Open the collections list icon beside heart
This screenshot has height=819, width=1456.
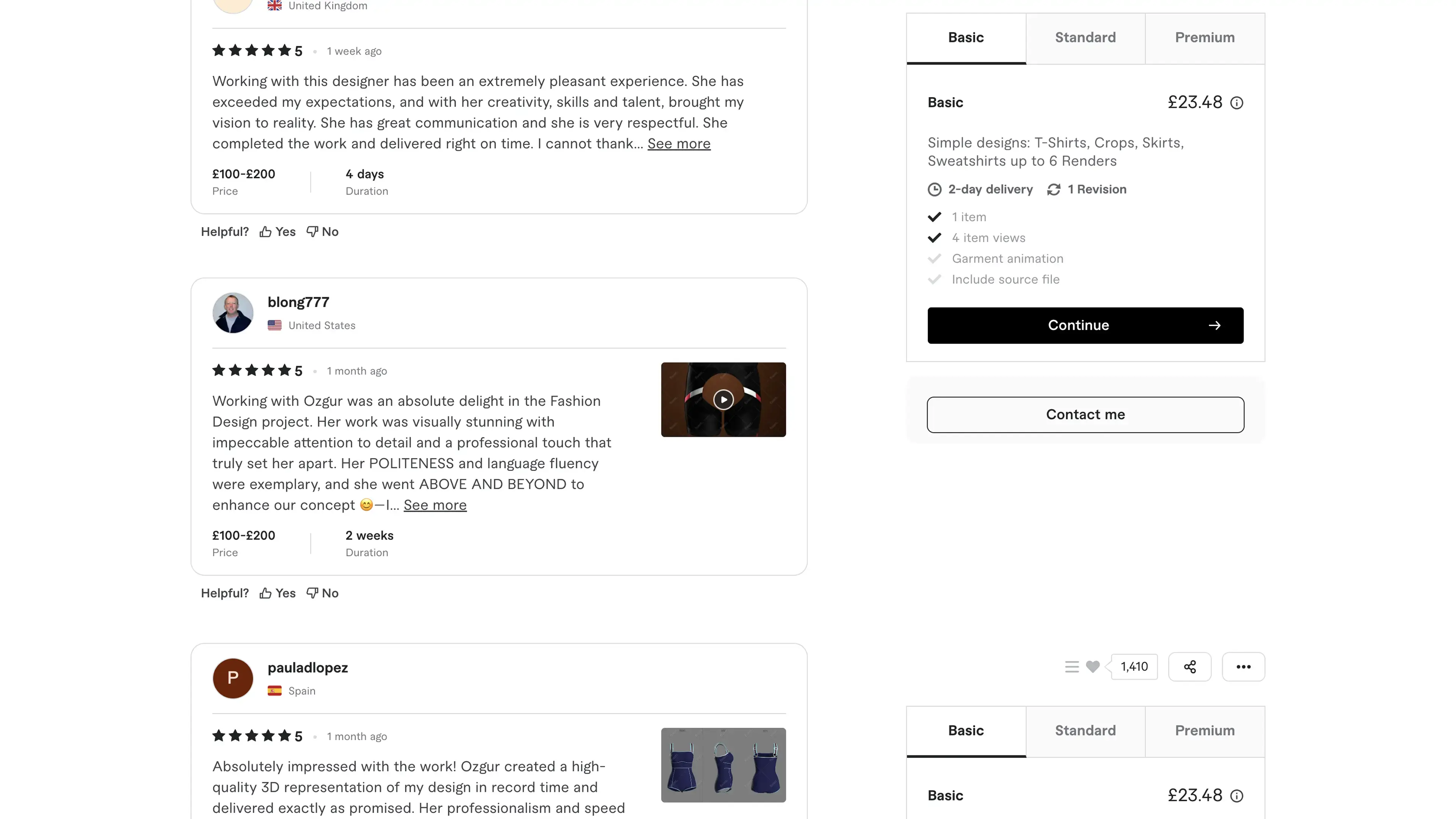point(1072,667)
